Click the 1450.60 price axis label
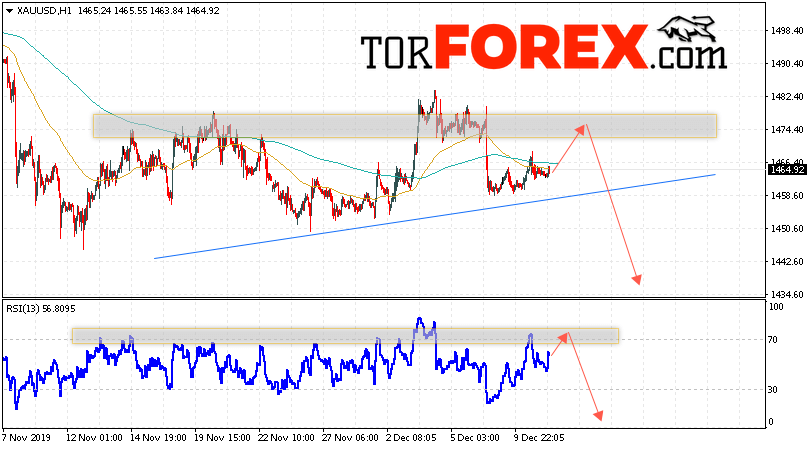The height and width of the screenshot is (449, 811). (x=787, y=229)
